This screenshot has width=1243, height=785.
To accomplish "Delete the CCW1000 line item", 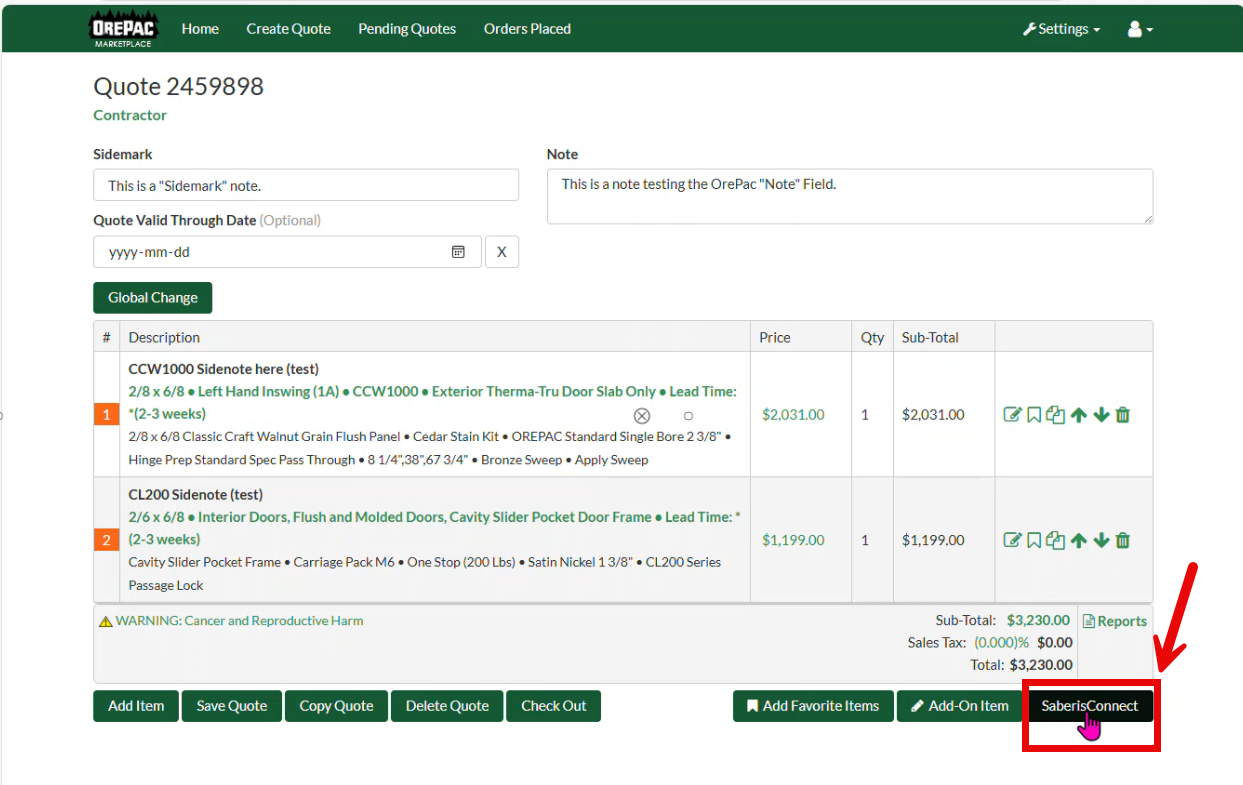I will (1123, 415).
